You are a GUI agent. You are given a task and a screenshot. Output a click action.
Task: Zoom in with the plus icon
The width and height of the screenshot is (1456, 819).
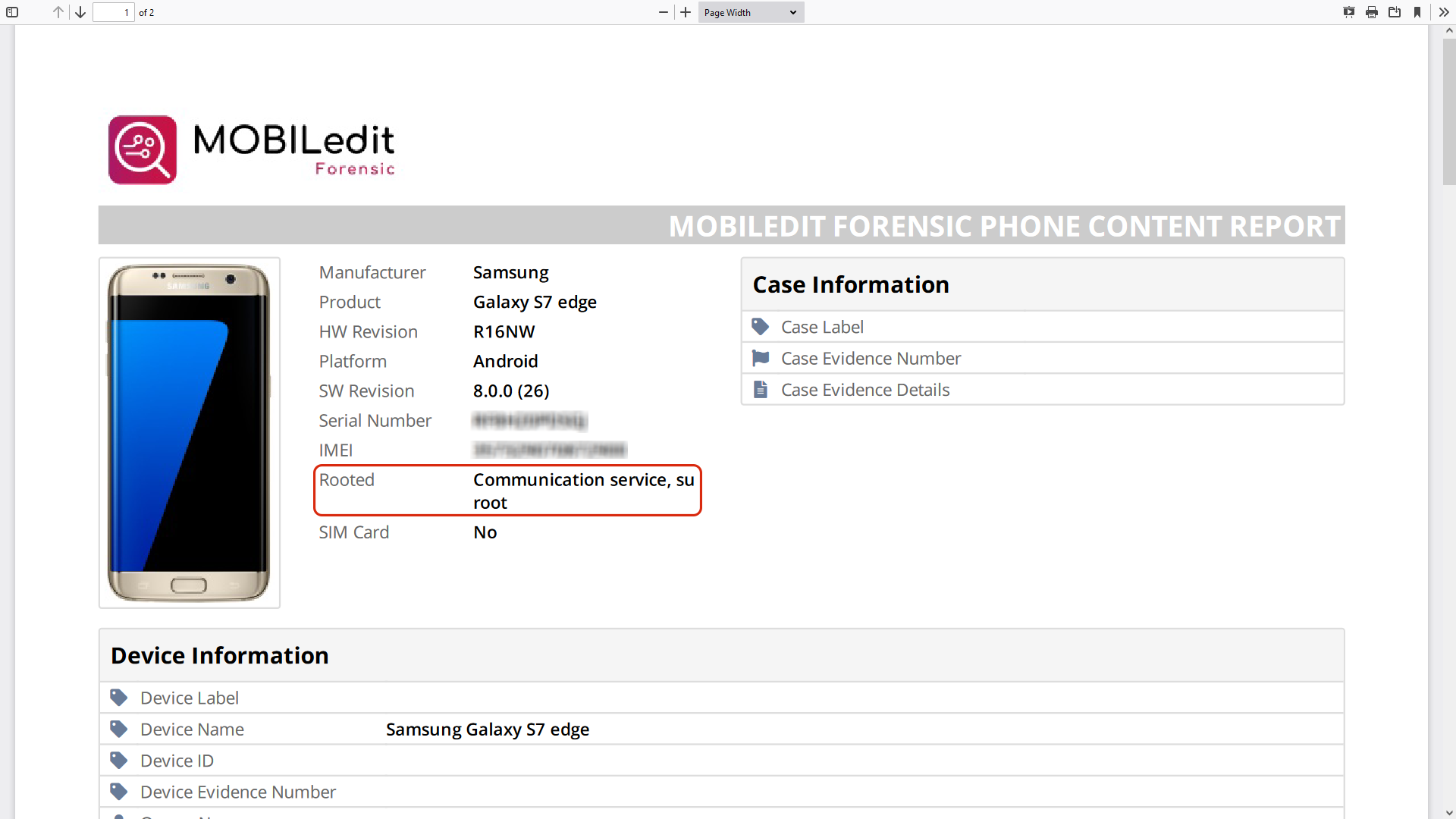click(685, 12)
